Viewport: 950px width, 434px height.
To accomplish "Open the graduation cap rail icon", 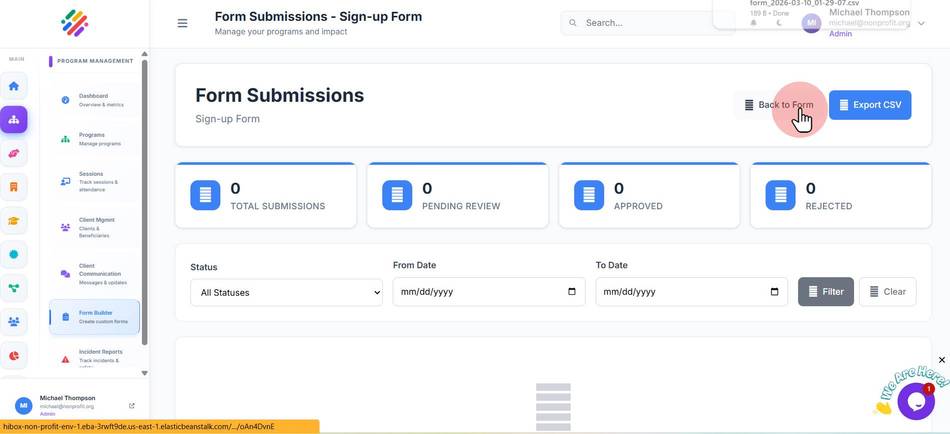I will (13, 221).
